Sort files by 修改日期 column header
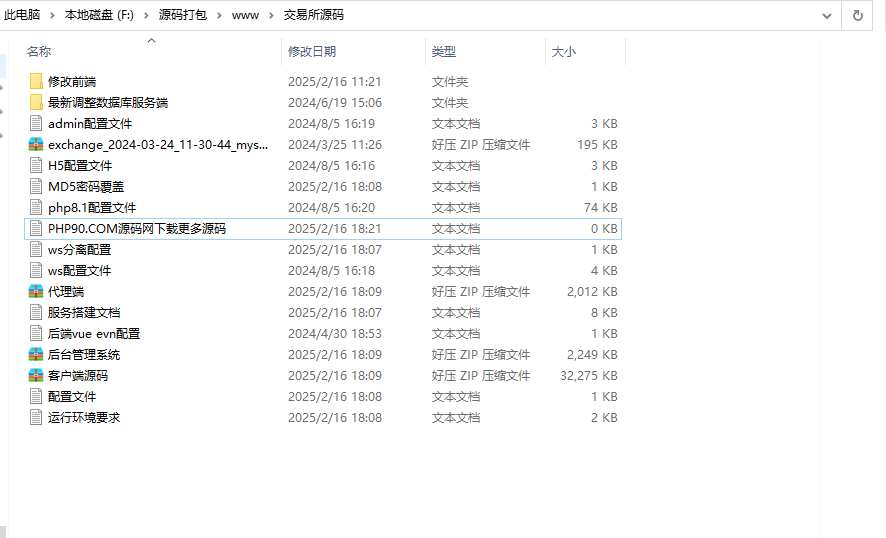Viewport: 886px width, 538px height. tap(312, 51)
